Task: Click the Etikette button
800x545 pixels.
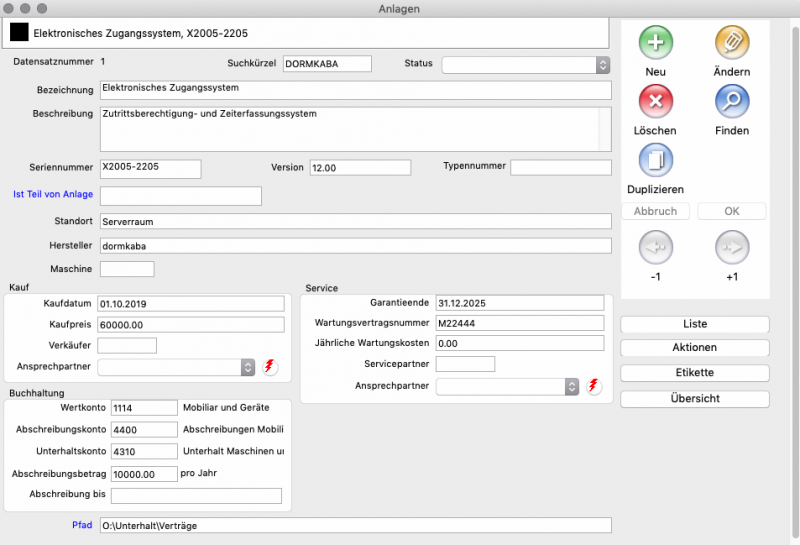Action: tap(695, 373)
